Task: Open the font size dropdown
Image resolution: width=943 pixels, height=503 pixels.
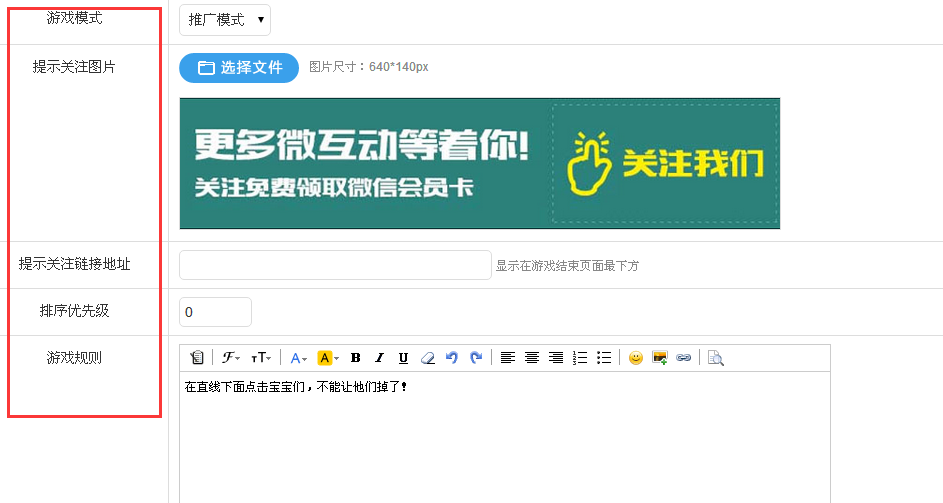Action: [x=261, y=358]
